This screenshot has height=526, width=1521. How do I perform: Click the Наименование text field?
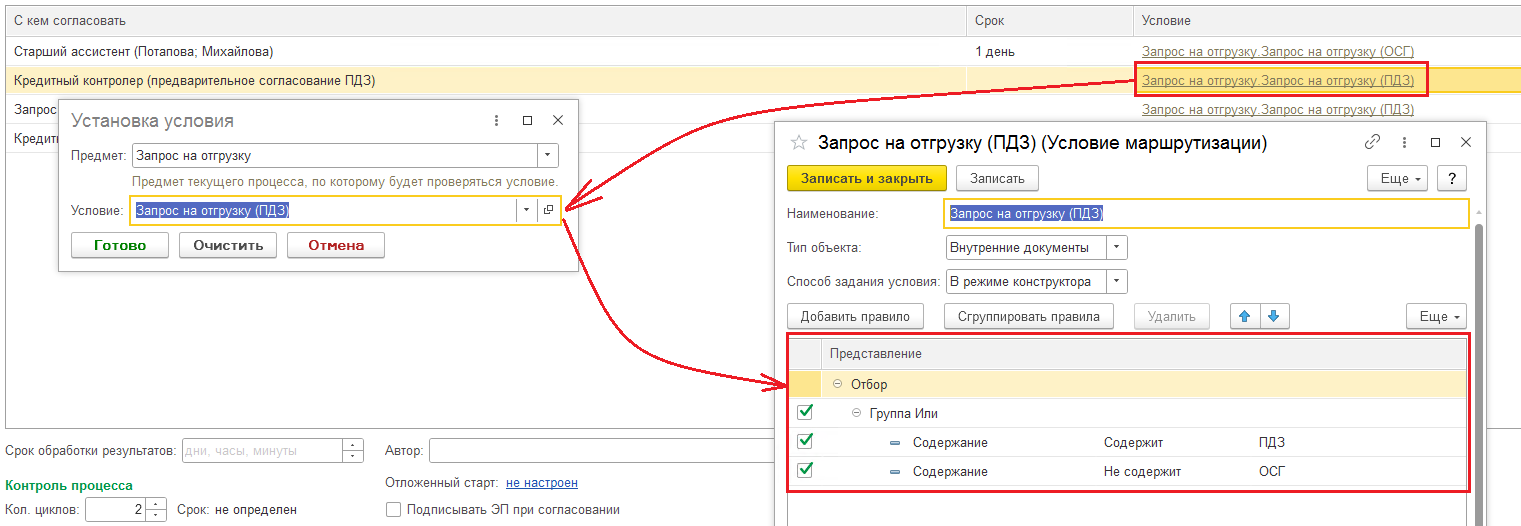(x=1205, y=213)
